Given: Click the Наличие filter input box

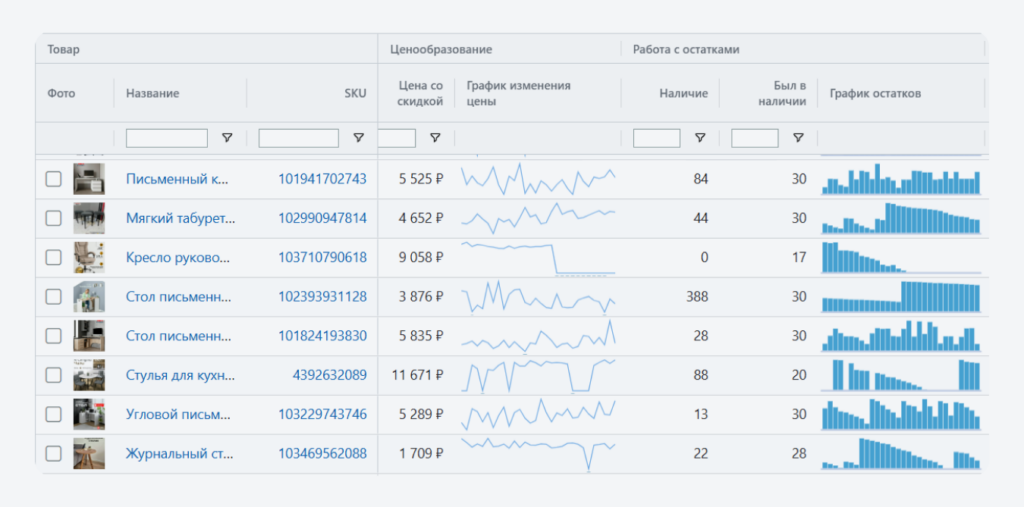Looking at the screenshot, I should click(656, 138).
